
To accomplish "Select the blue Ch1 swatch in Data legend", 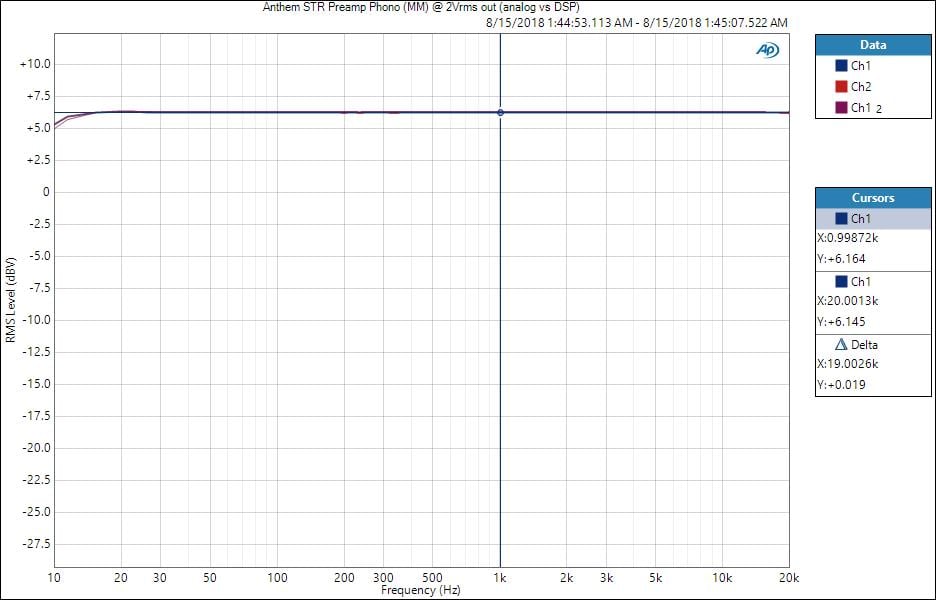I will pos(841,66).
